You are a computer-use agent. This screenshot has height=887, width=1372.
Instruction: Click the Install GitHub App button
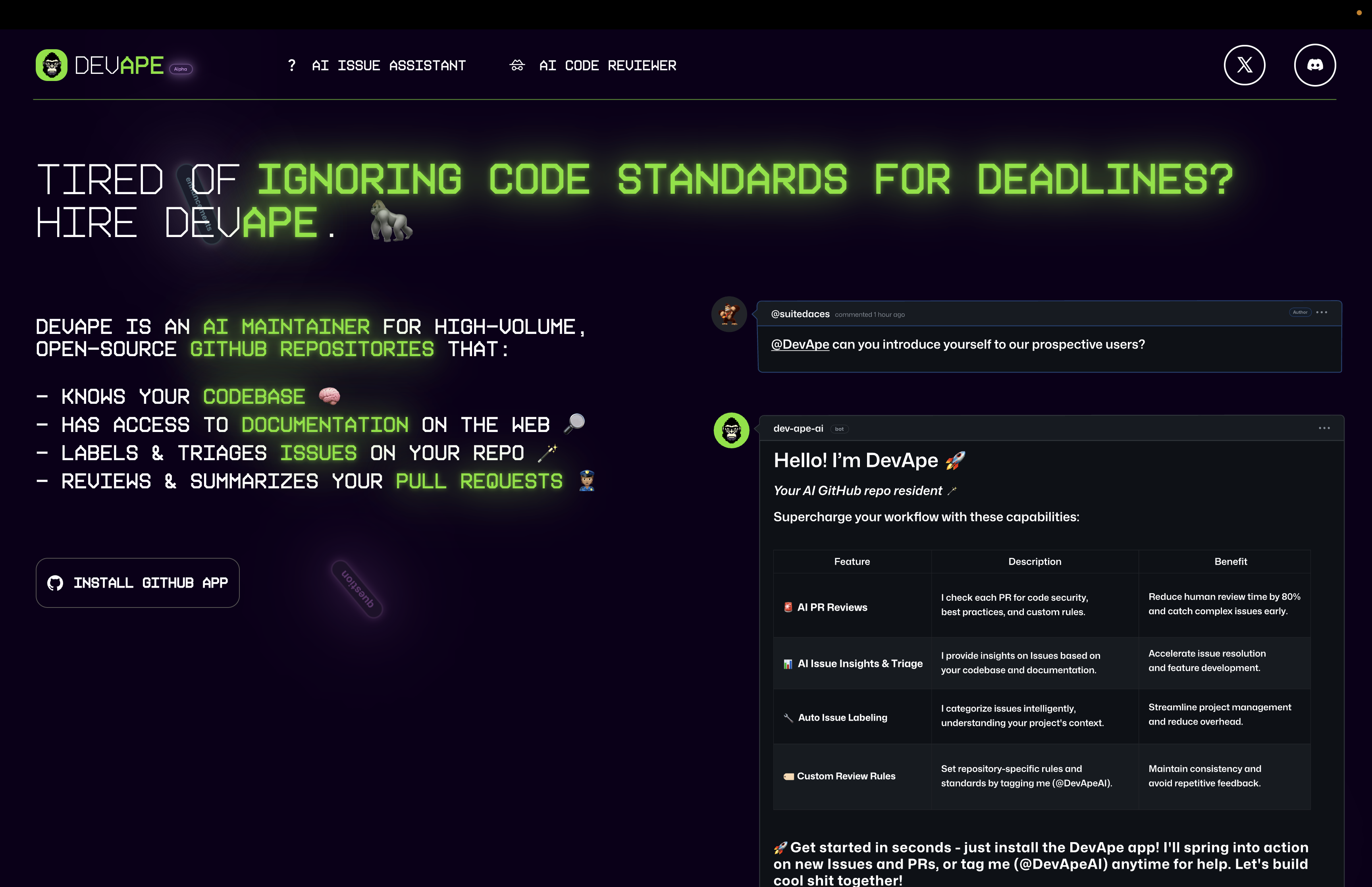click(138, 583)
